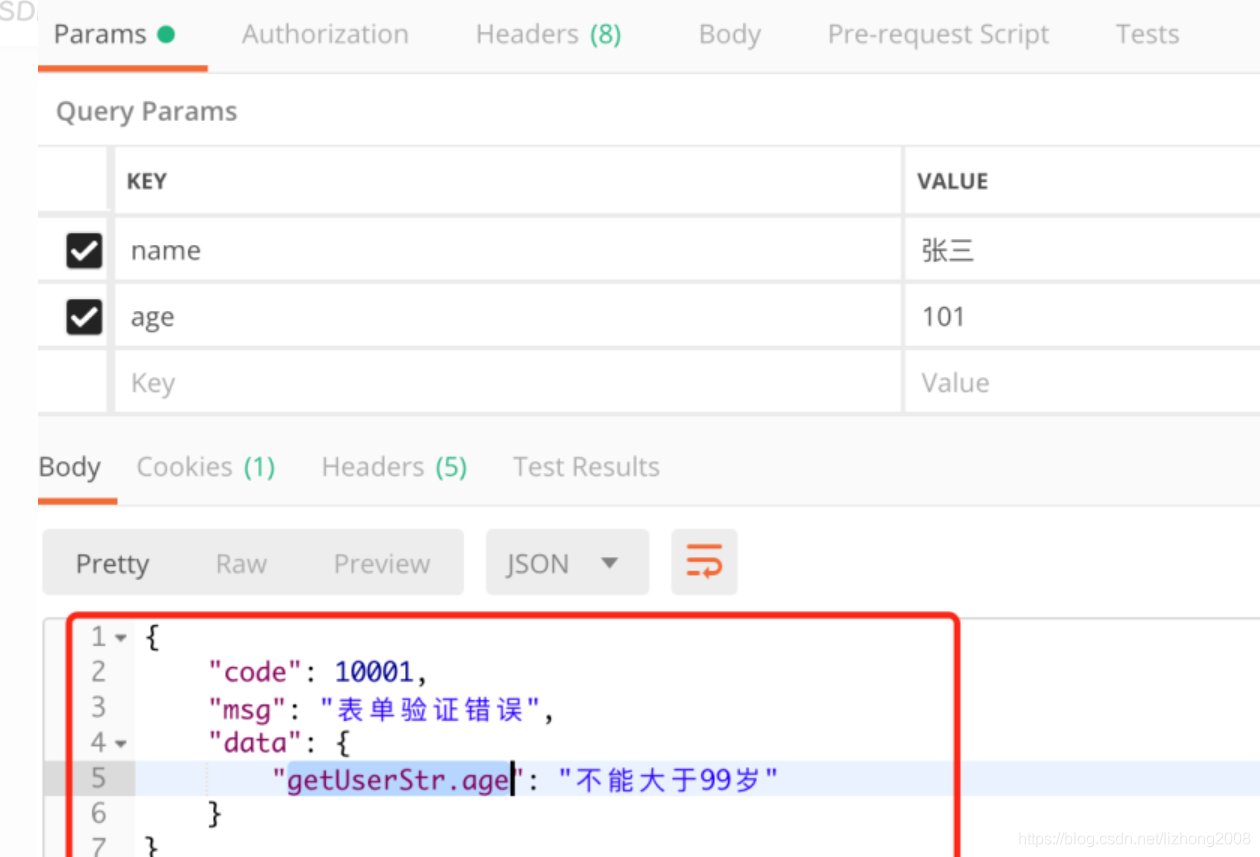
Task: Click line number 6 in gutter
Action: (98, 814)
